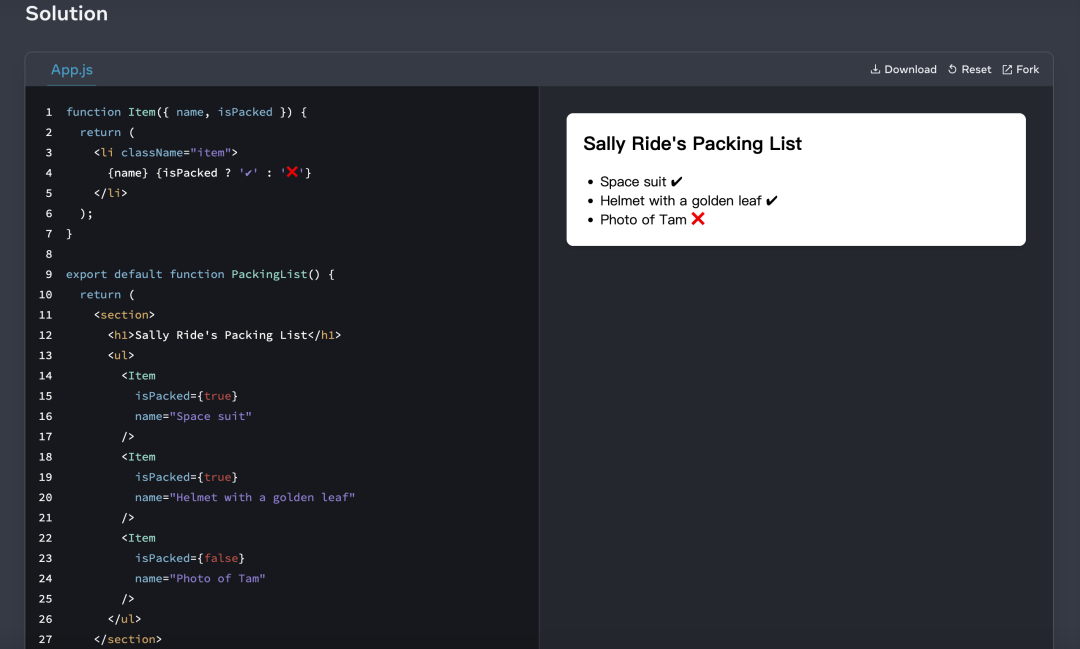Click name="Space suit" in the code
This screenshot has width=1080, height=649.
(193, 416)
